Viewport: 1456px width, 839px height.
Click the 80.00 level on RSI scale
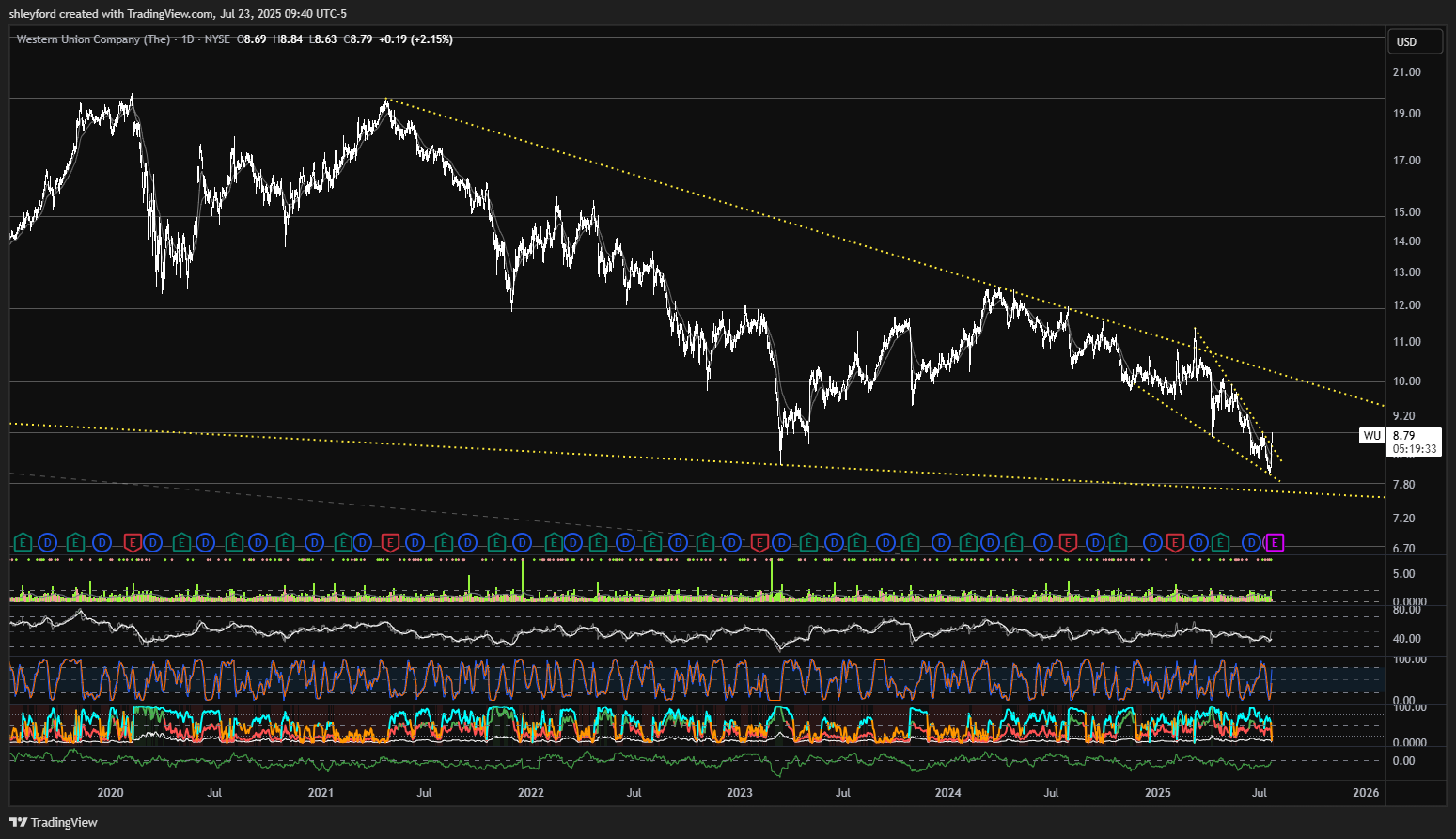[1407, 610]
